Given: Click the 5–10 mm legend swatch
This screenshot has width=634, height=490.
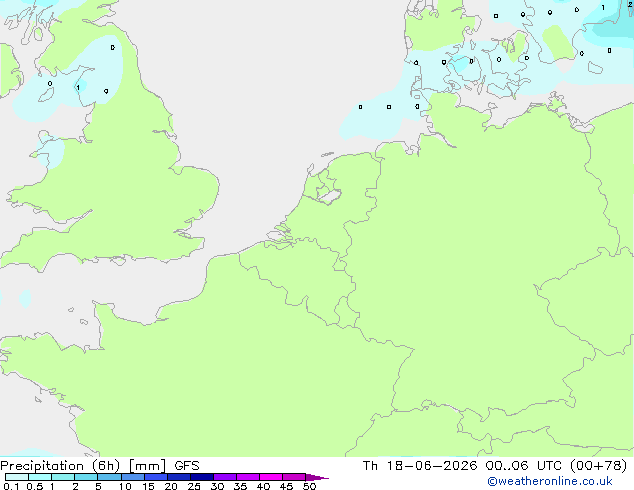Looking at the screenshot, I should pos(110,477).
